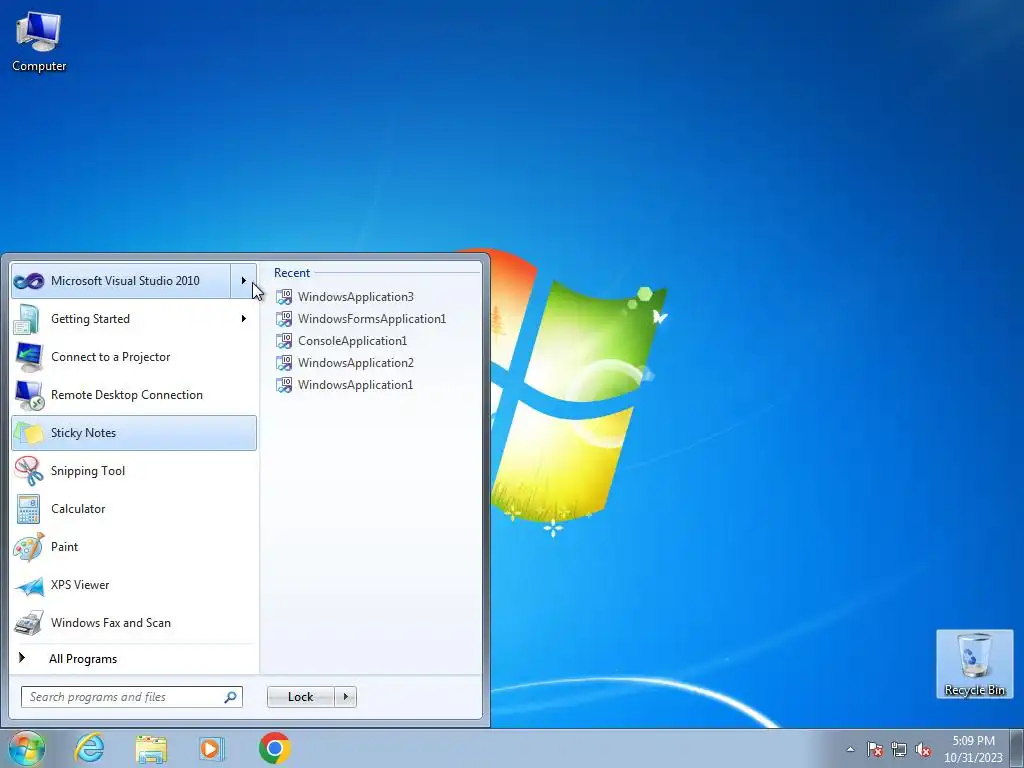1024x768 pixels.
Task: Open recent project WindowsApplication2
Action: [x=356, y=363]
